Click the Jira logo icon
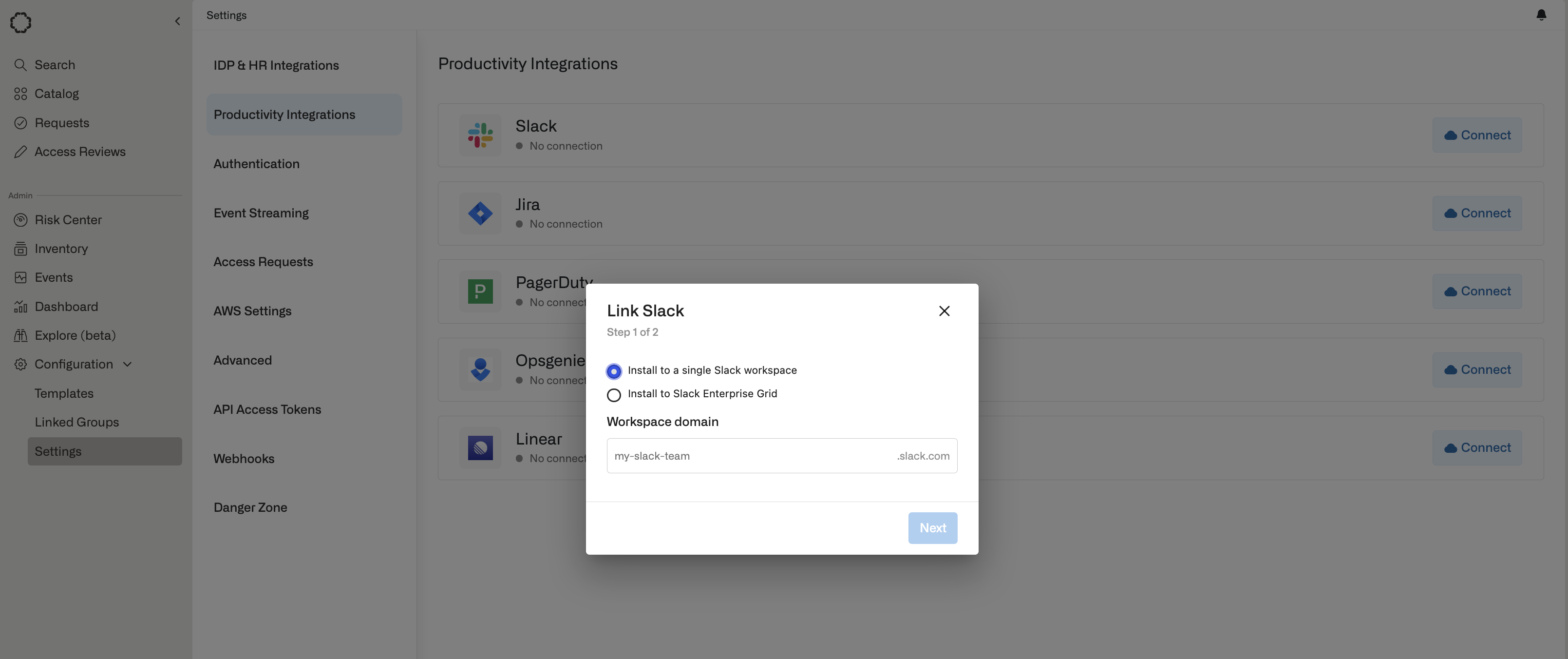 pyautogui.click(x=480, y=213)
